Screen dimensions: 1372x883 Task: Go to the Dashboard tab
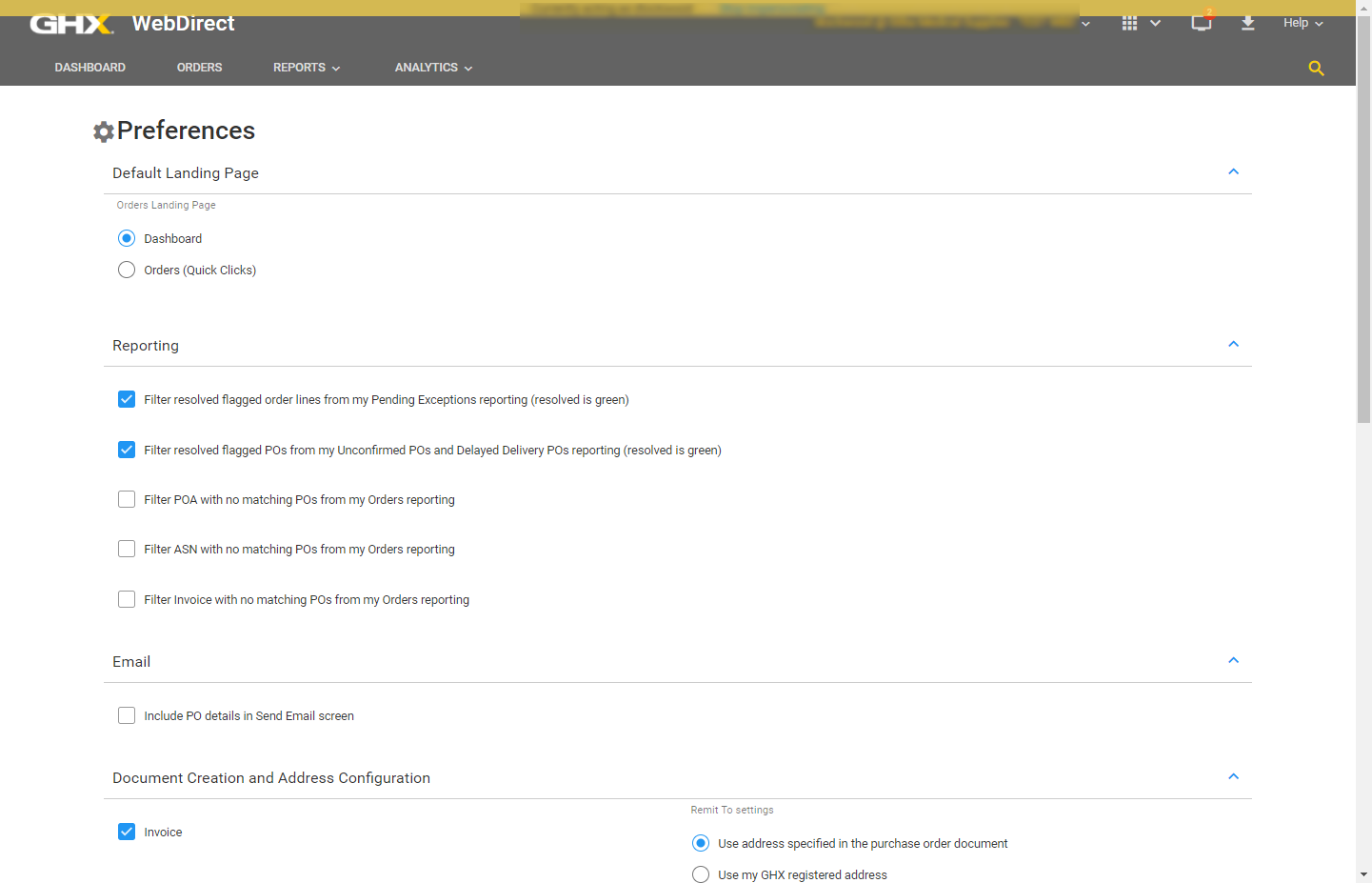[x=90, y=68]
